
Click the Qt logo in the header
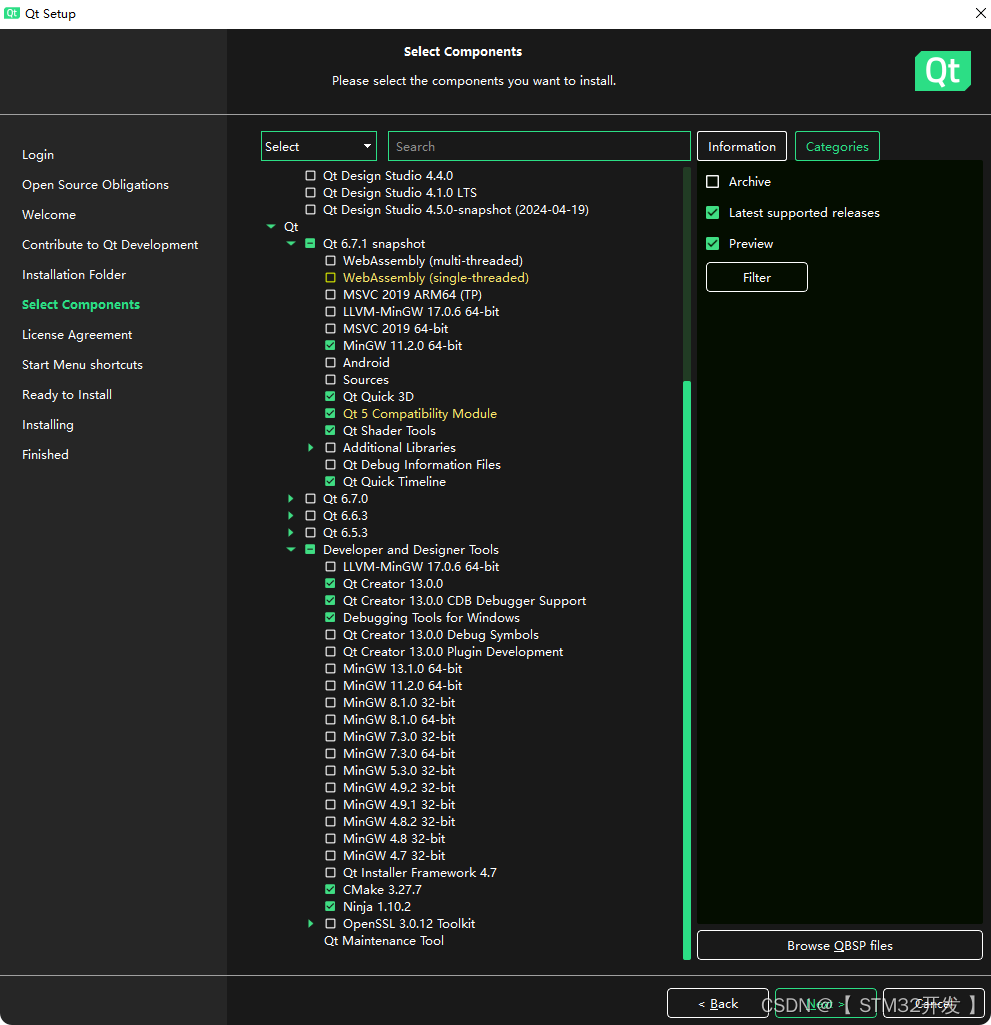point(943,71)
